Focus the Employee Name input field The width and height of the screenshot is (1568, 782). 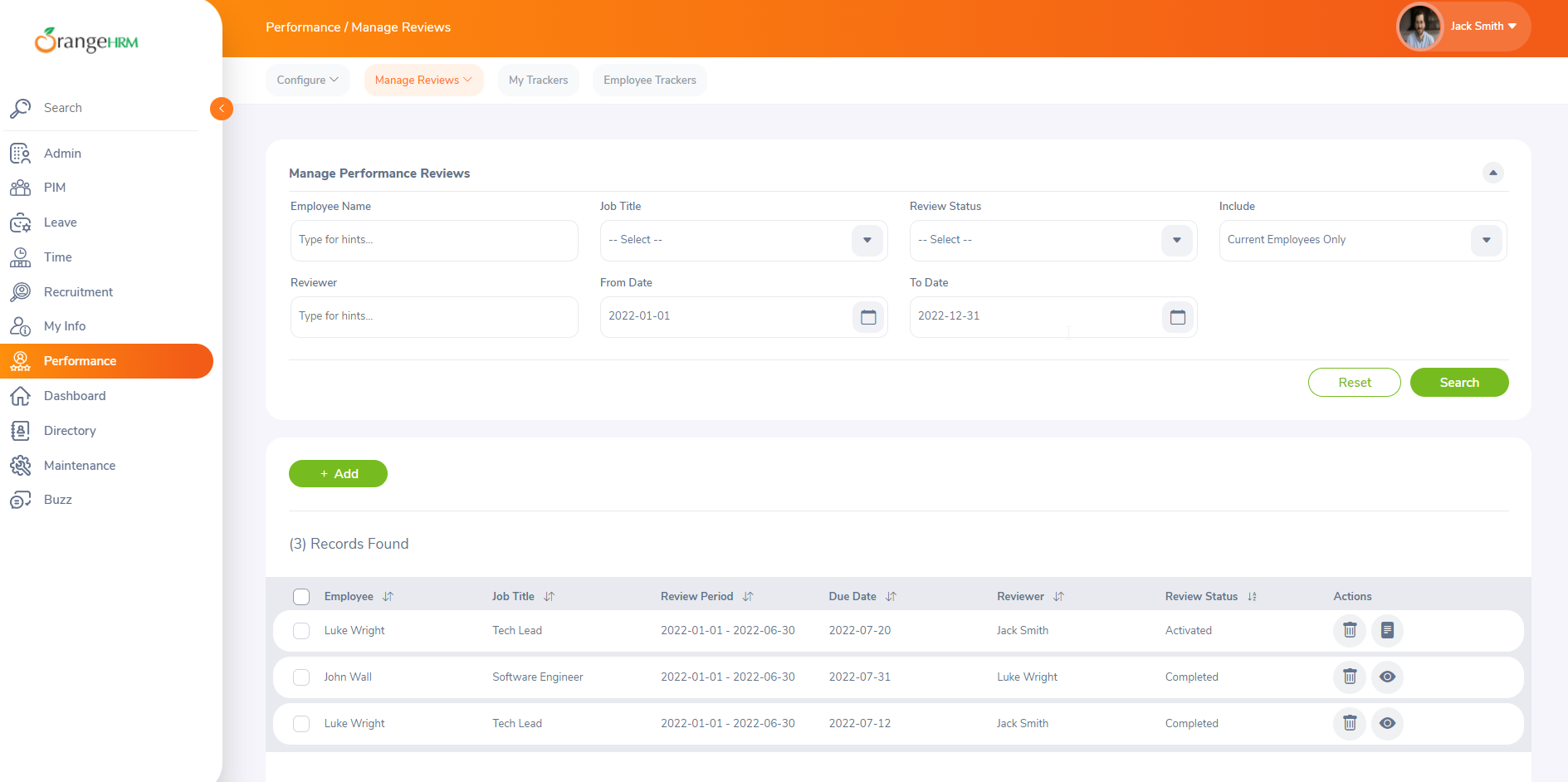click(x=434, y=241)
